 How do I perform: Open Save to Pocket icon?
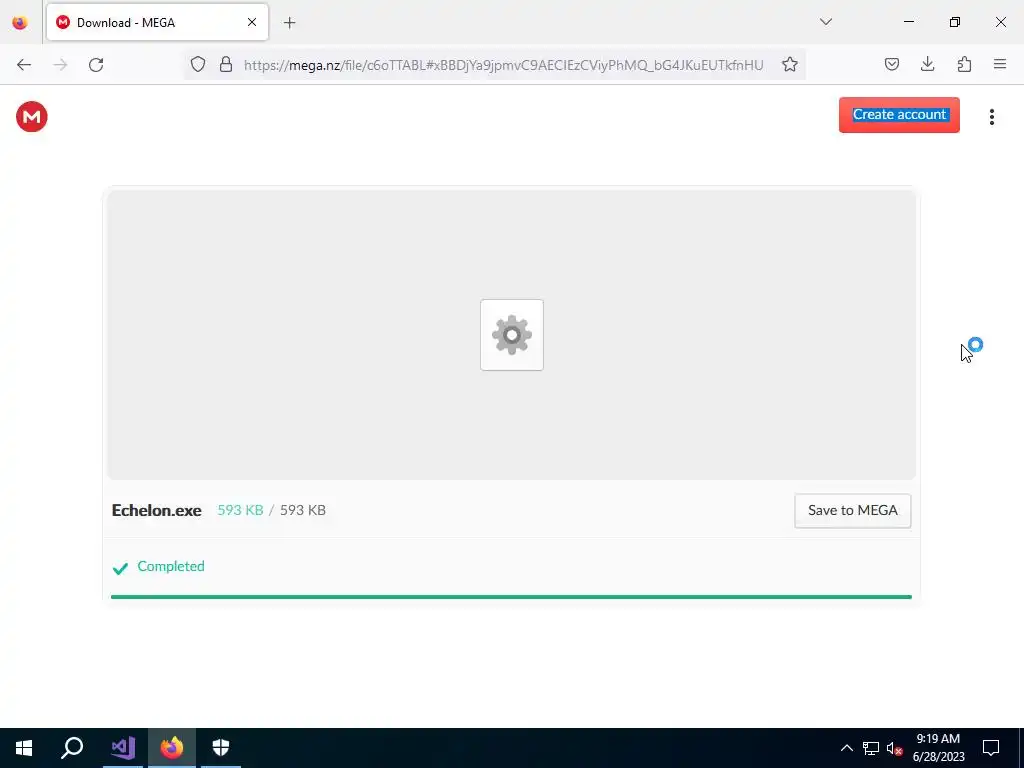pos(891,65)
